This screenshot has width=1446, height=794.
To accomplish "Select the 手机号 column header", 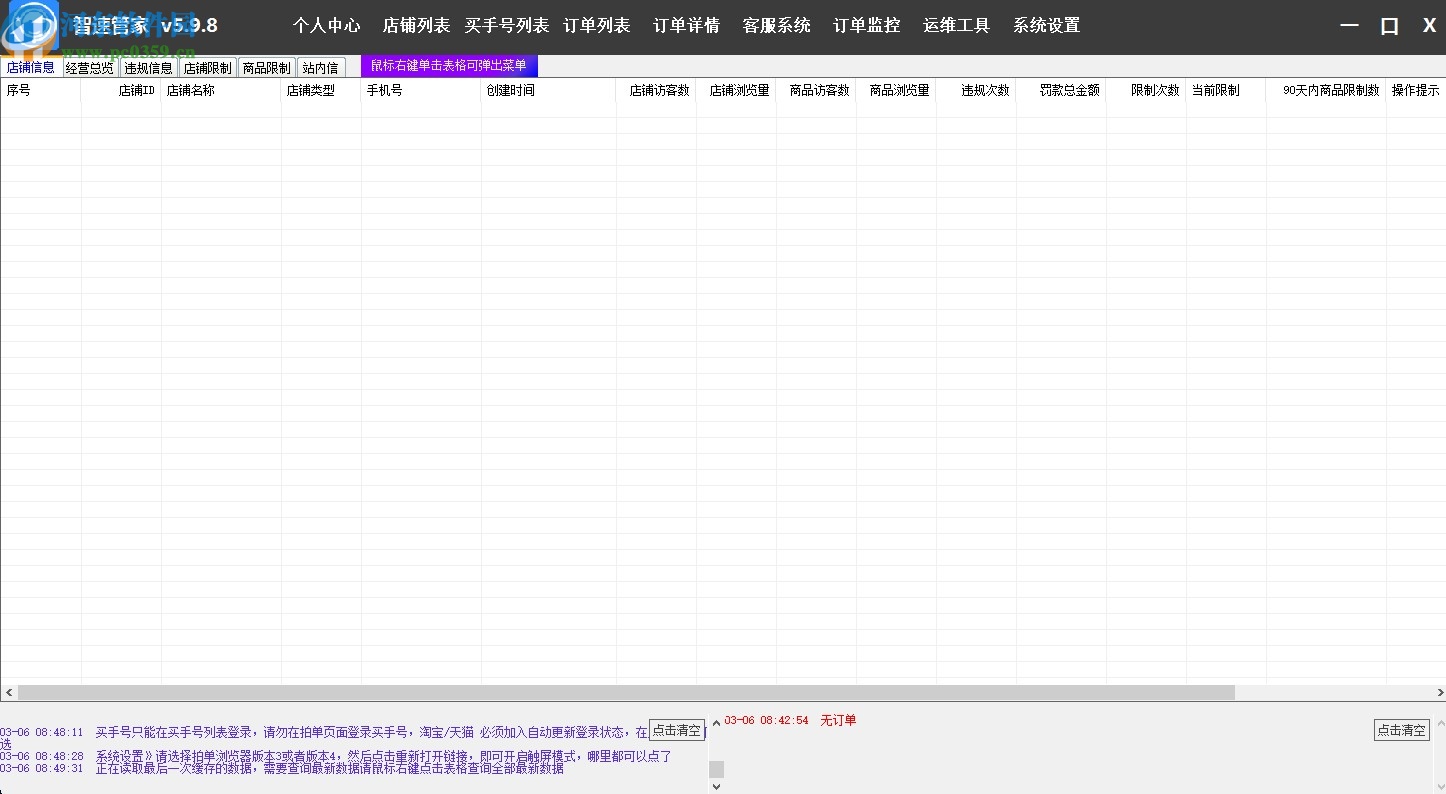I will click(x=421, y=91).
